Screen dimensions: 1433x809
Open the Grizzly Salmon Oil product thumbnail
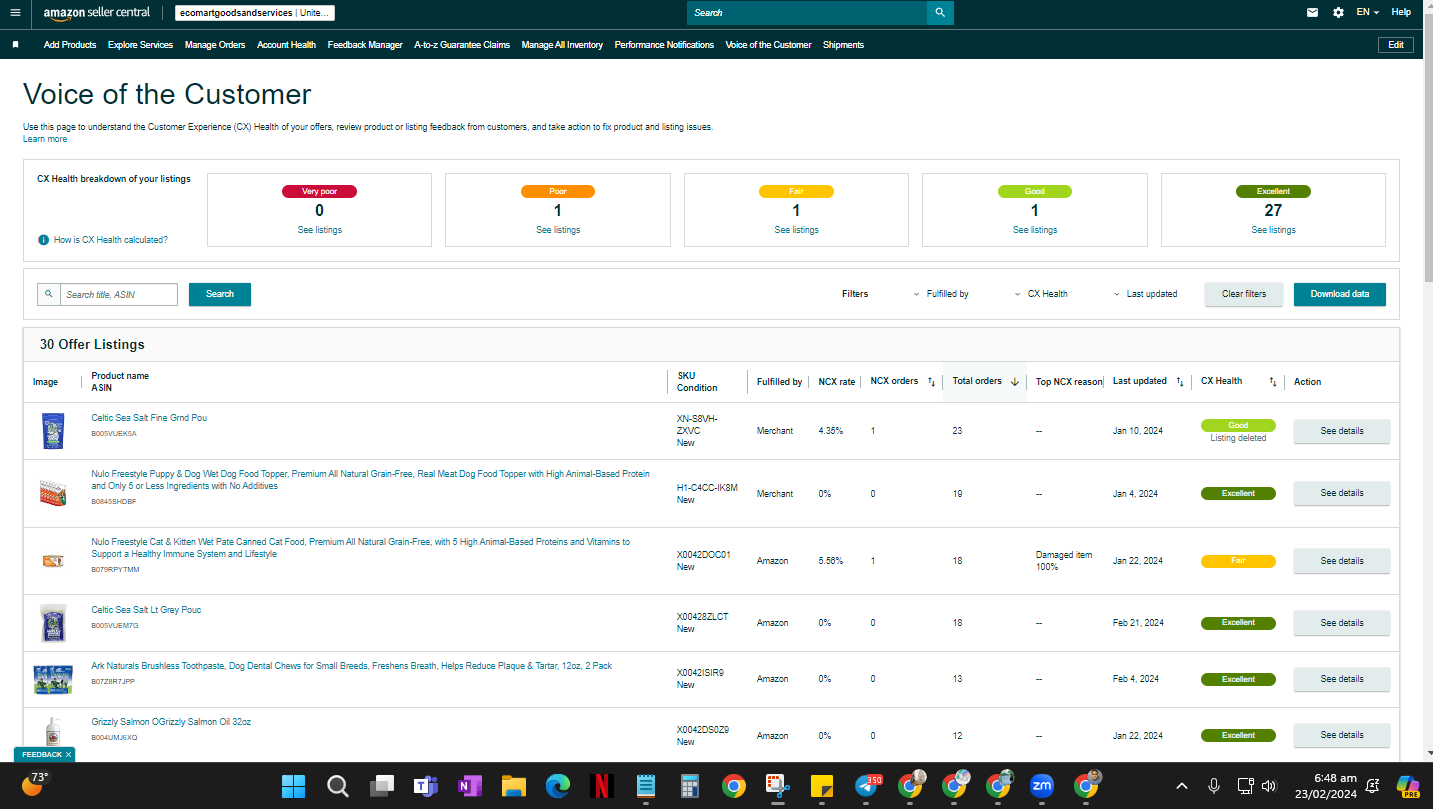coord(53,734)
